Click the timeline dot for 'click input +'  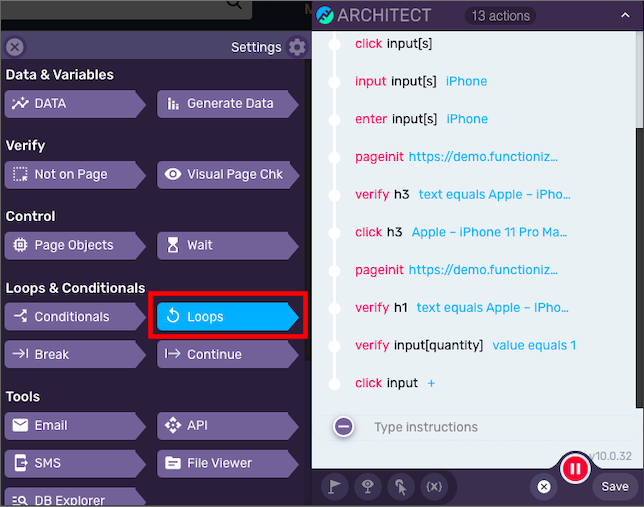coord(335,384)
